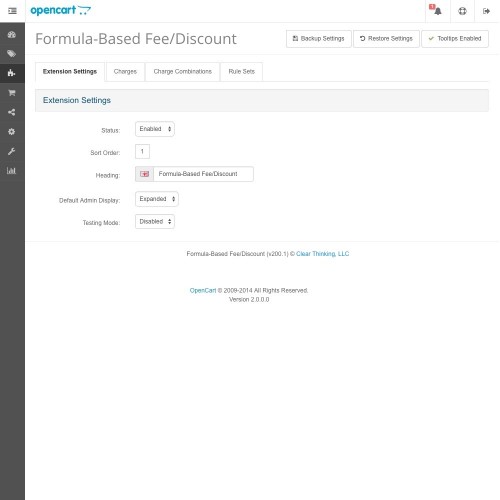Click into the Heading text field
Screen dimensions: 500x500
tap(203, 174)
